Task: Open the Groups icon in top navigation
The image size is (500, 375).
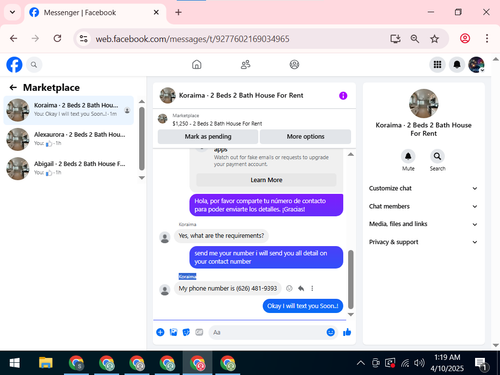Action: point(294,64)
